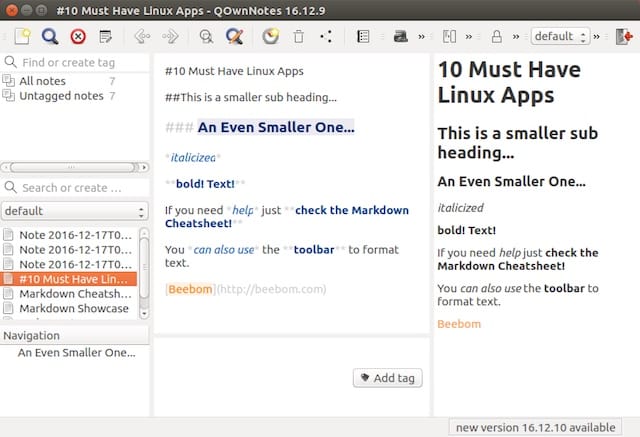Jump to An Even Smaller One... in Navigation
The image size is (640, 437).
pos(76,353)
